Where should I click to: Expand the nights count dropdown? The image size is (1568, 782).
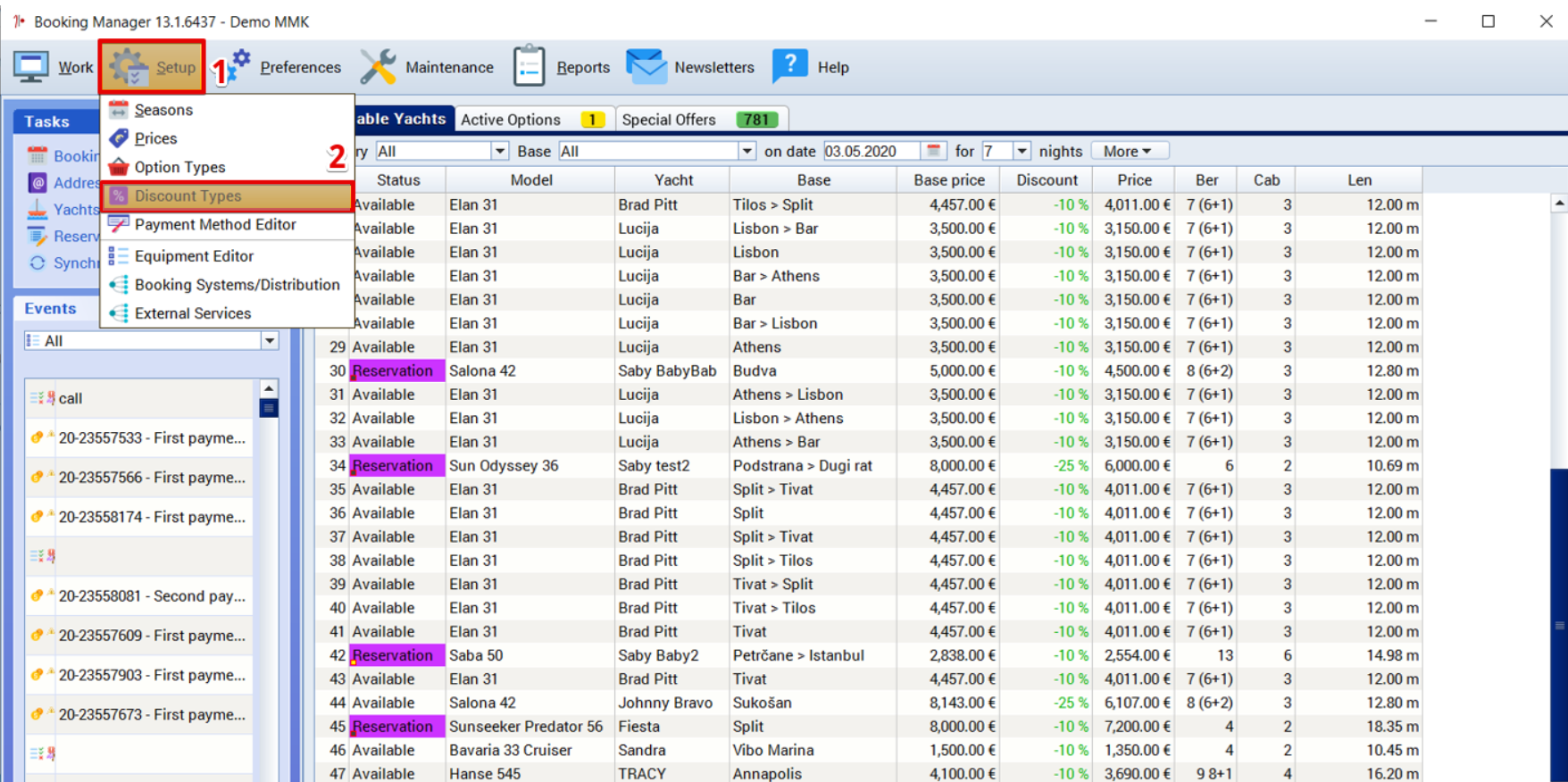[x=1022, y=151]
